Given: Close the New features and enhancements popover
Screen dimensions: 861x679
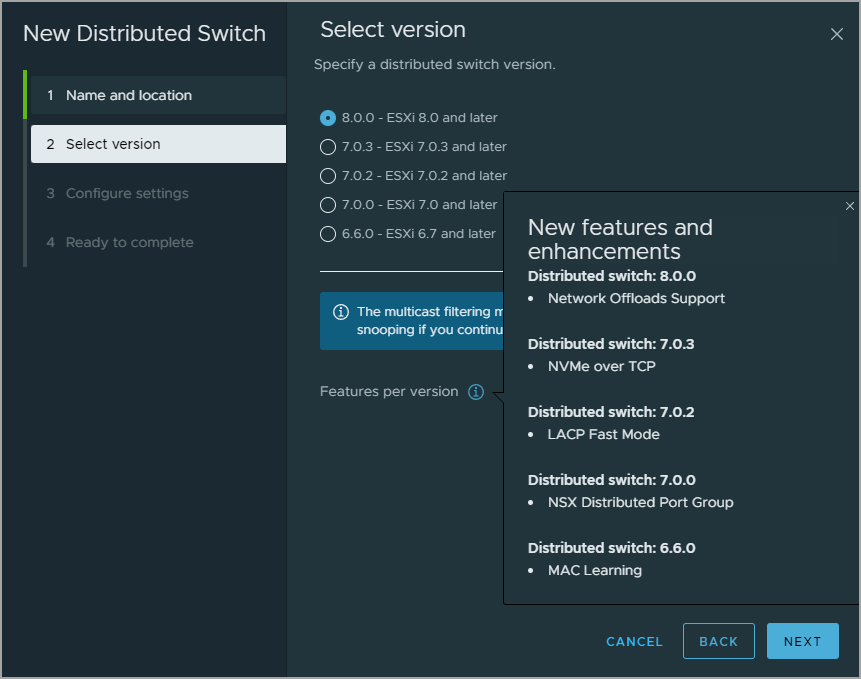Looking at the screenshot, I should pyautogui.click(x=849, y=206).
